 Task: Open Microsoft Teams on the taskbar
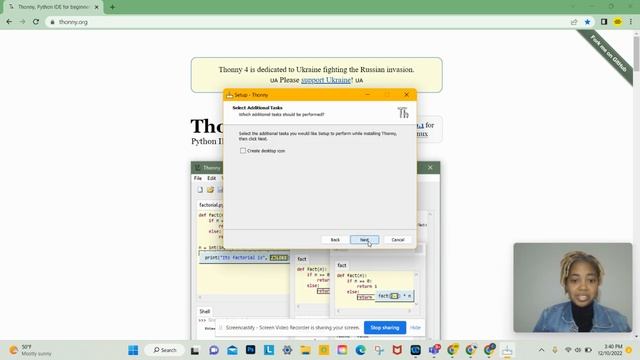434,350
